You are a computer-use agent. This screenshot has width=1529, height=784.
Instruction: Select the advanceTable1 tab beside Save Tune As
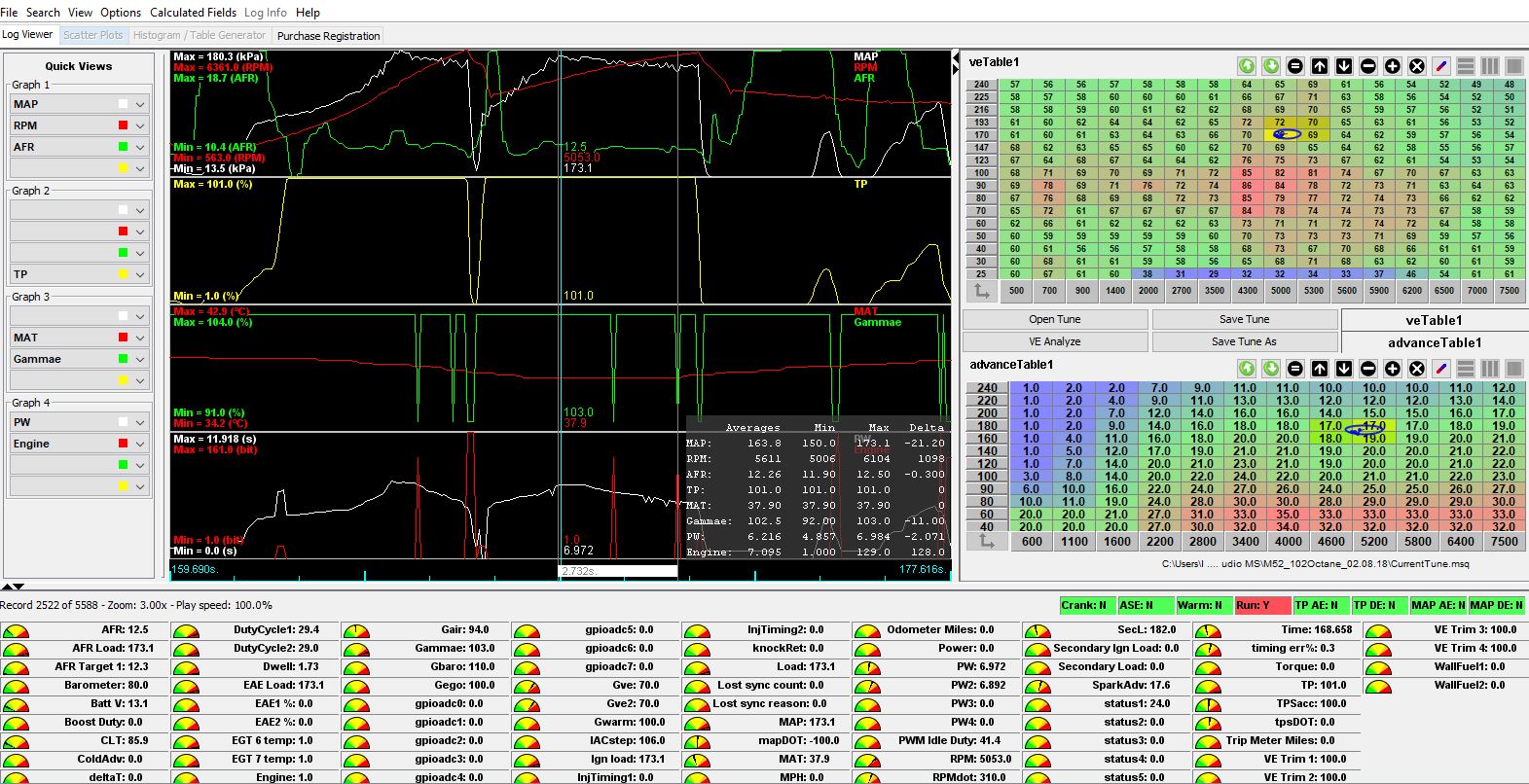(1434, 342)
